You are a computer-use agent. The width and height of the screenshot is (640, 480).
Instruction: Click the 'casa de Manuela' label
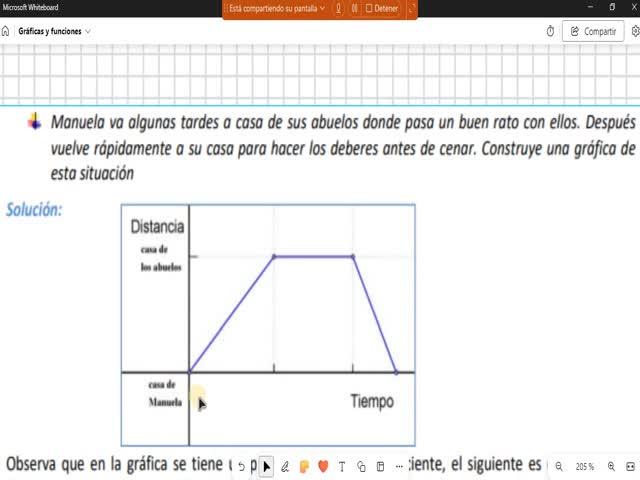(x=165, y=393)
